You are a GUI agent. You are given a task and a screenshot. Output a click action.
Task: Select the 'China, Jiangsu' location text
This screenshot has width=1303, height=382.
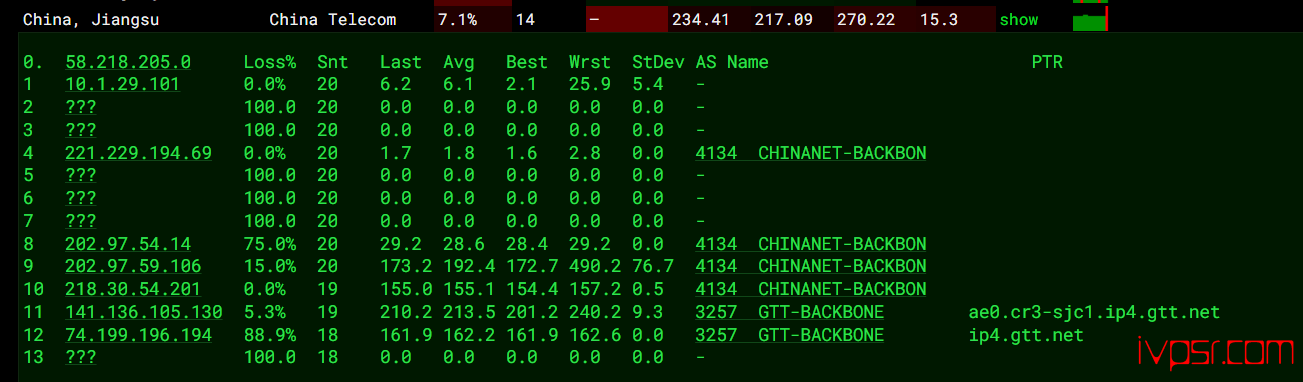[x=90, y=19]
